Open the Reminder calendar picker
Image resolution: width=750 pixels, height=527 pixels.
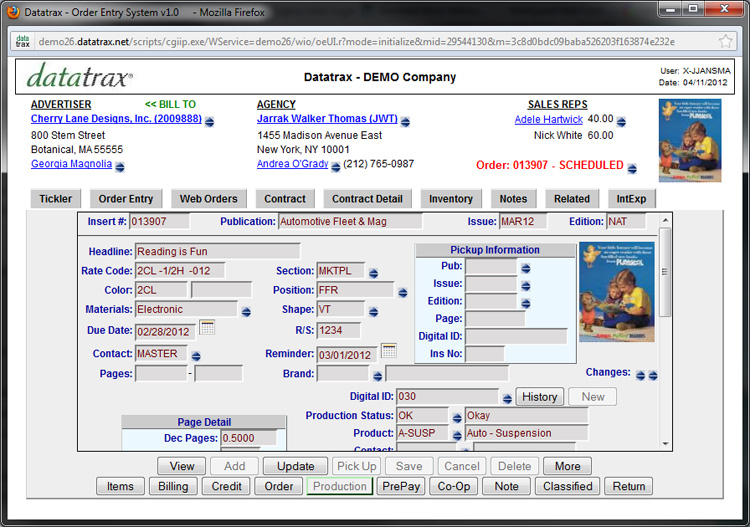389,351
